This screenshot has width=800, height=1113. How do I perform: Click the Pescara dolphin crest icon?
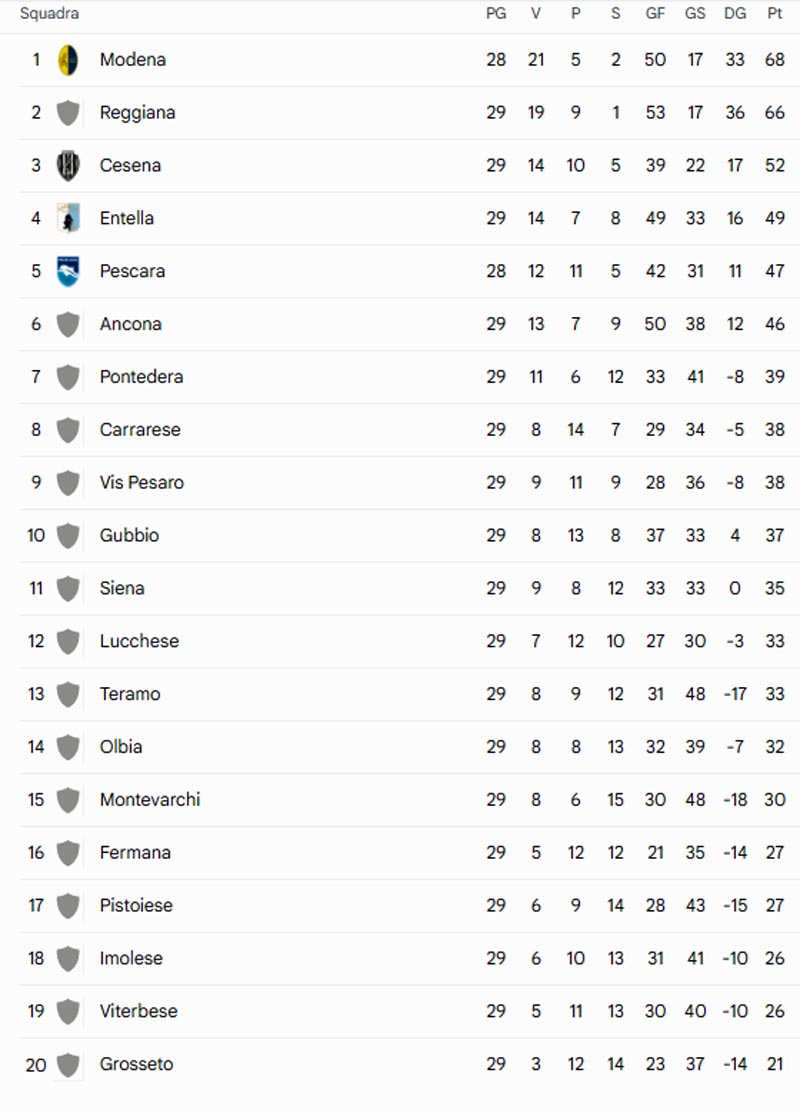(68, 271)
